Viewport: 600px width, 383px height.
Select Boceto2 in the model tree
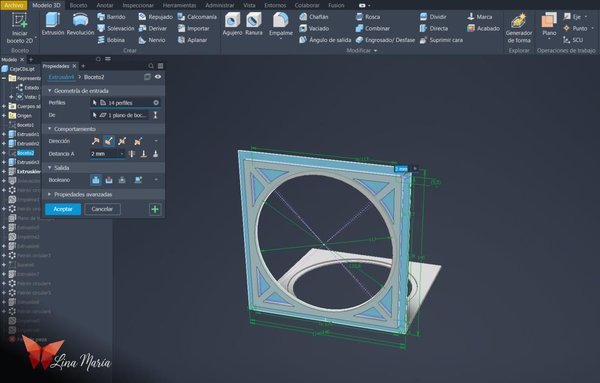click(x=25, y=153)
